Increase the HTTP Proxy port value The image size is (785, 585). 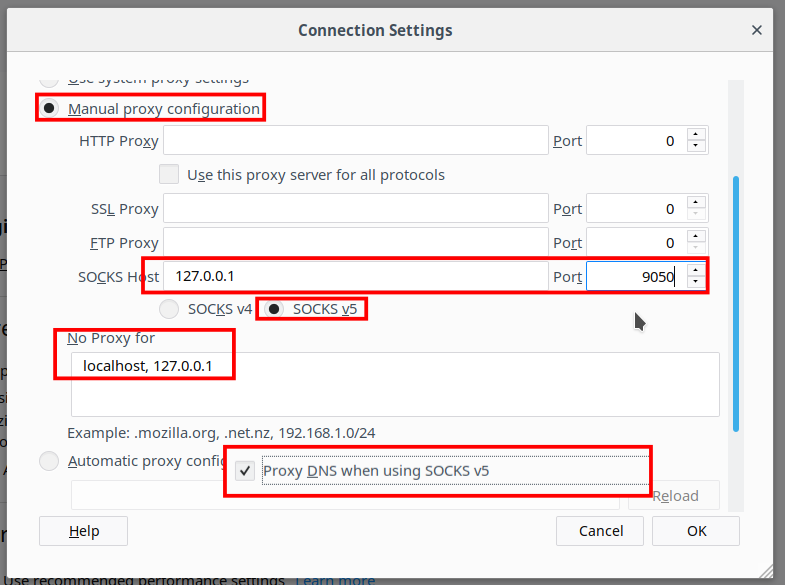pyautogui.click(x=696, y=134)
